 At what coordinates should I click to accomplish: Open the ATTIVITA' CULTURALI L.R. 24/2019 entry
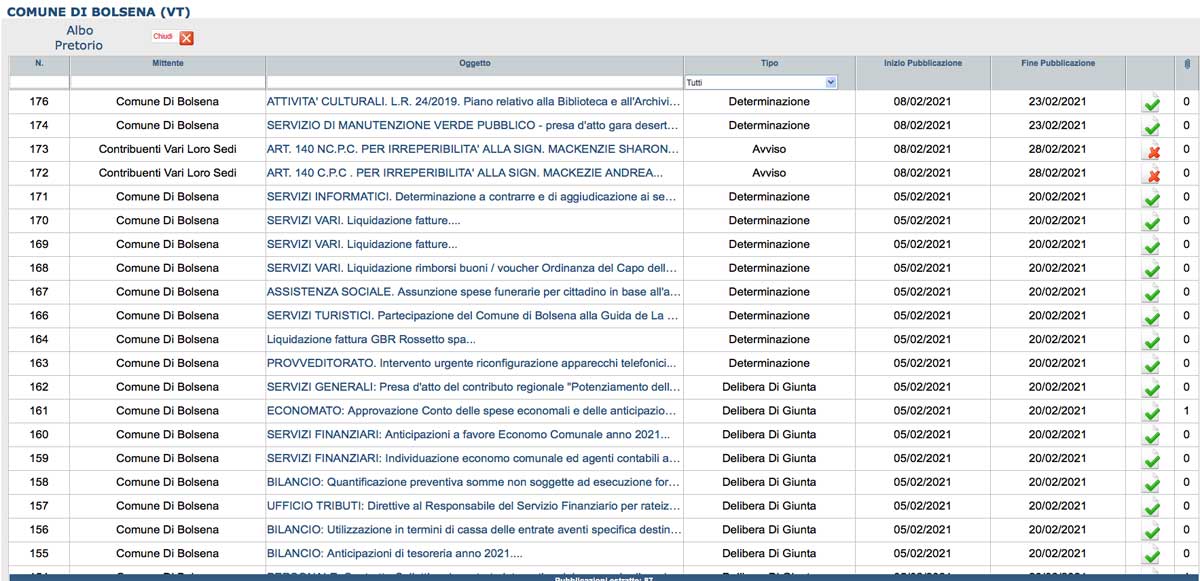pyautogui.click(x=473, y=102)
